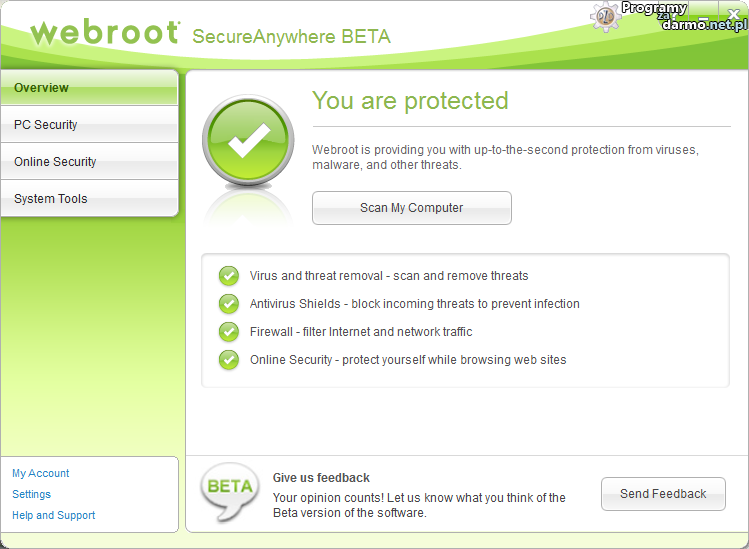Click check icon beside Virus and threat removal
This screenshot has width=749, height=549.
pyautogui.click(x=229, y=276)
